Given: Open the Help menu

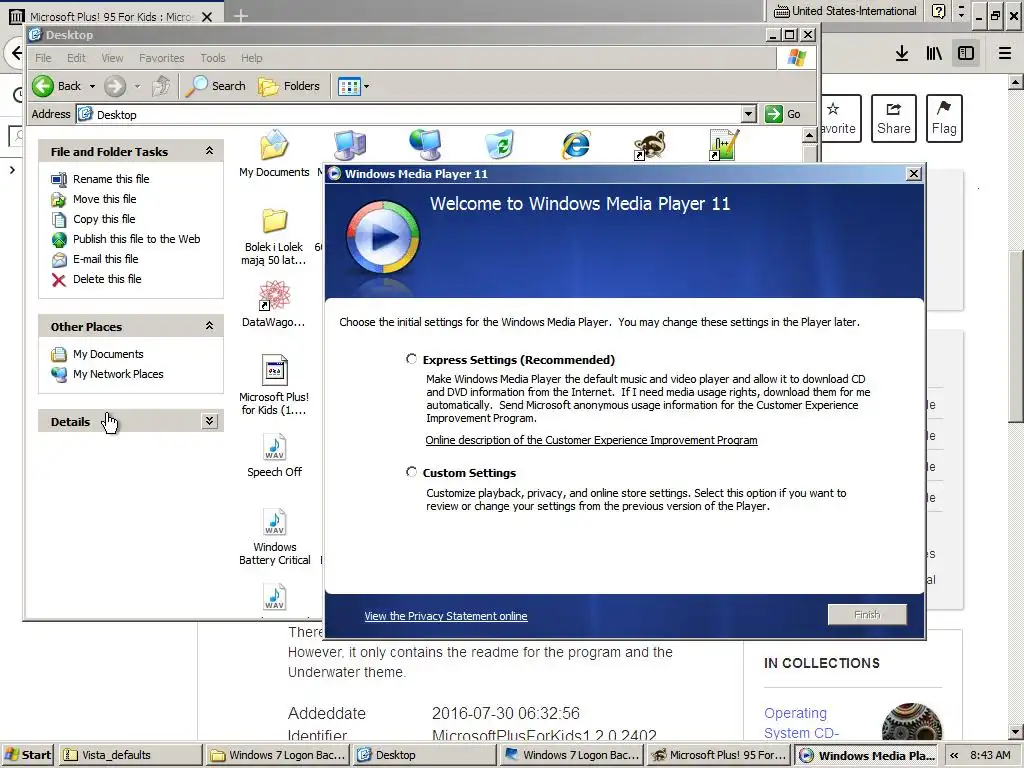Looking at the screenshot, I should click(x=251, y=58).
